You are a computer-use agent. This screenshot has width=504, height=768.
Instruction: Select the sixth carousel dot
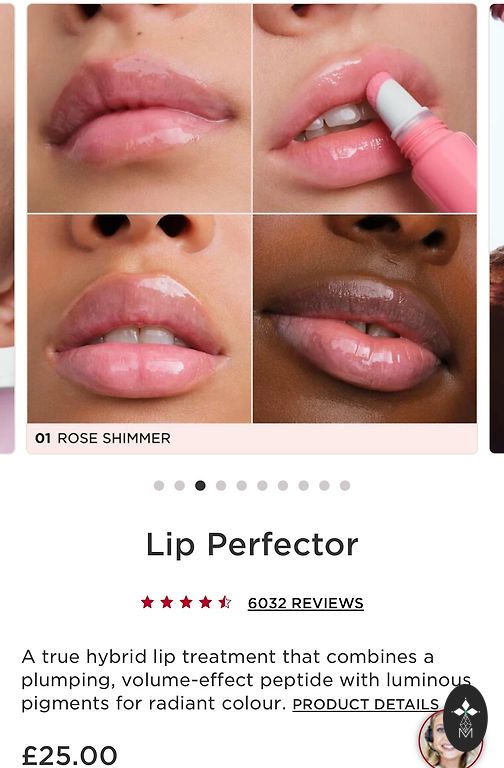click(x=262, y=485)
